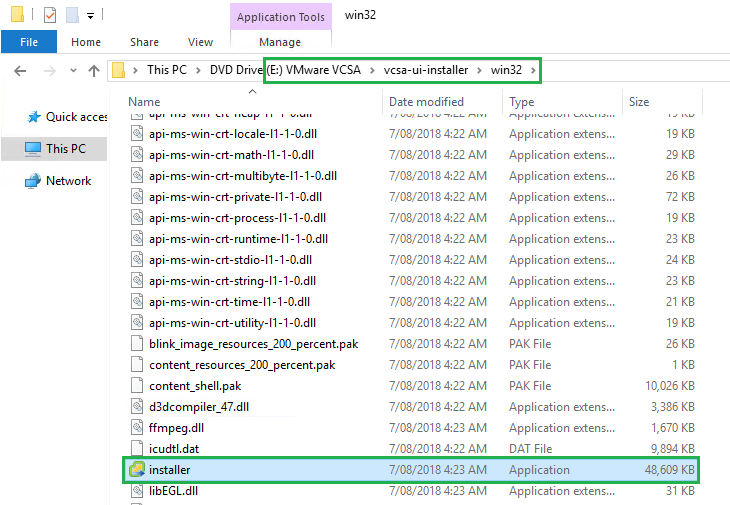Select the content_shell.pak file
This screenshot has height=505, width=730.
(x=195, y=386)
